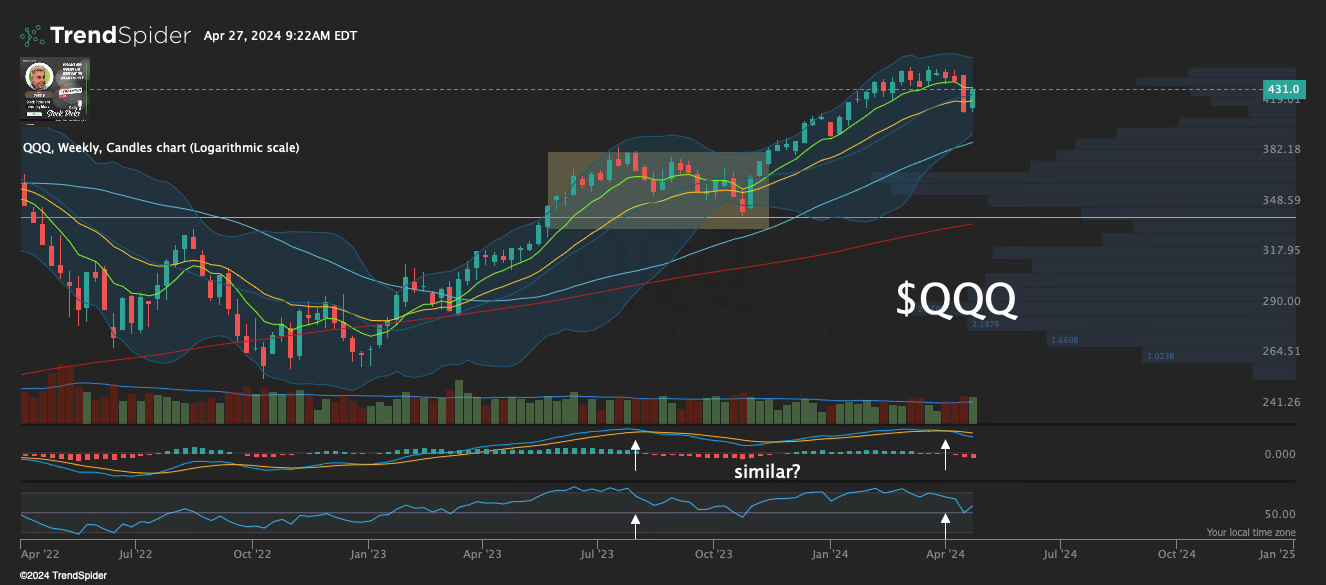Click the Jul '24 time axis label
Screen dimensions: 1326x585
(1060, 552)
